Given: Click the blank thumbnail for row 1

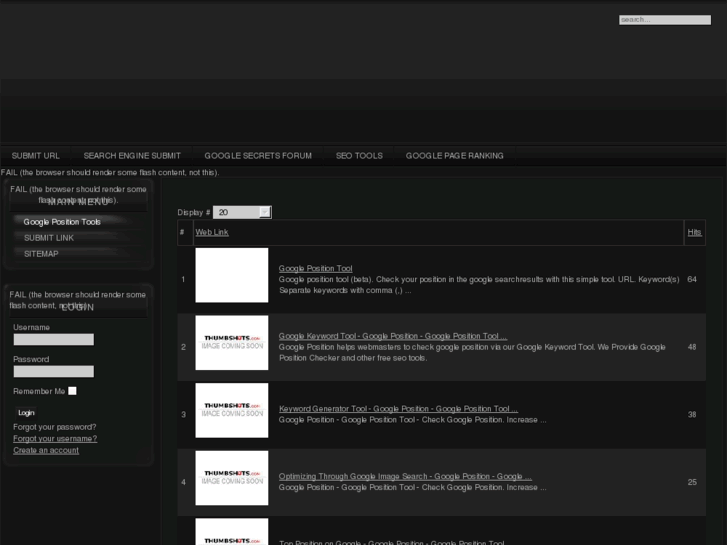Looking at the screenshot, I should (232, 275).
